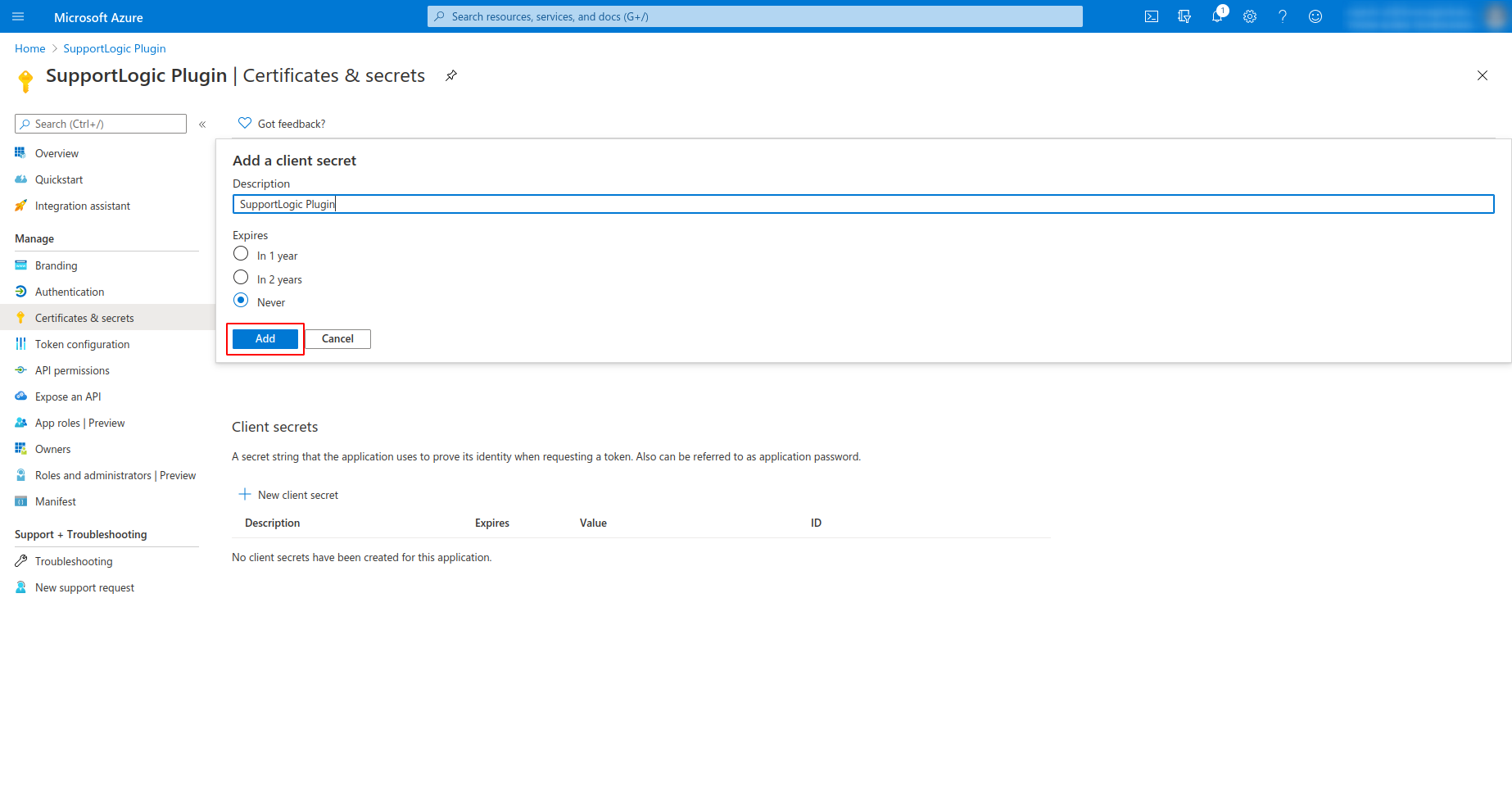Collapse the left navigation menu

pyautogui.click(x=202, y=125)
